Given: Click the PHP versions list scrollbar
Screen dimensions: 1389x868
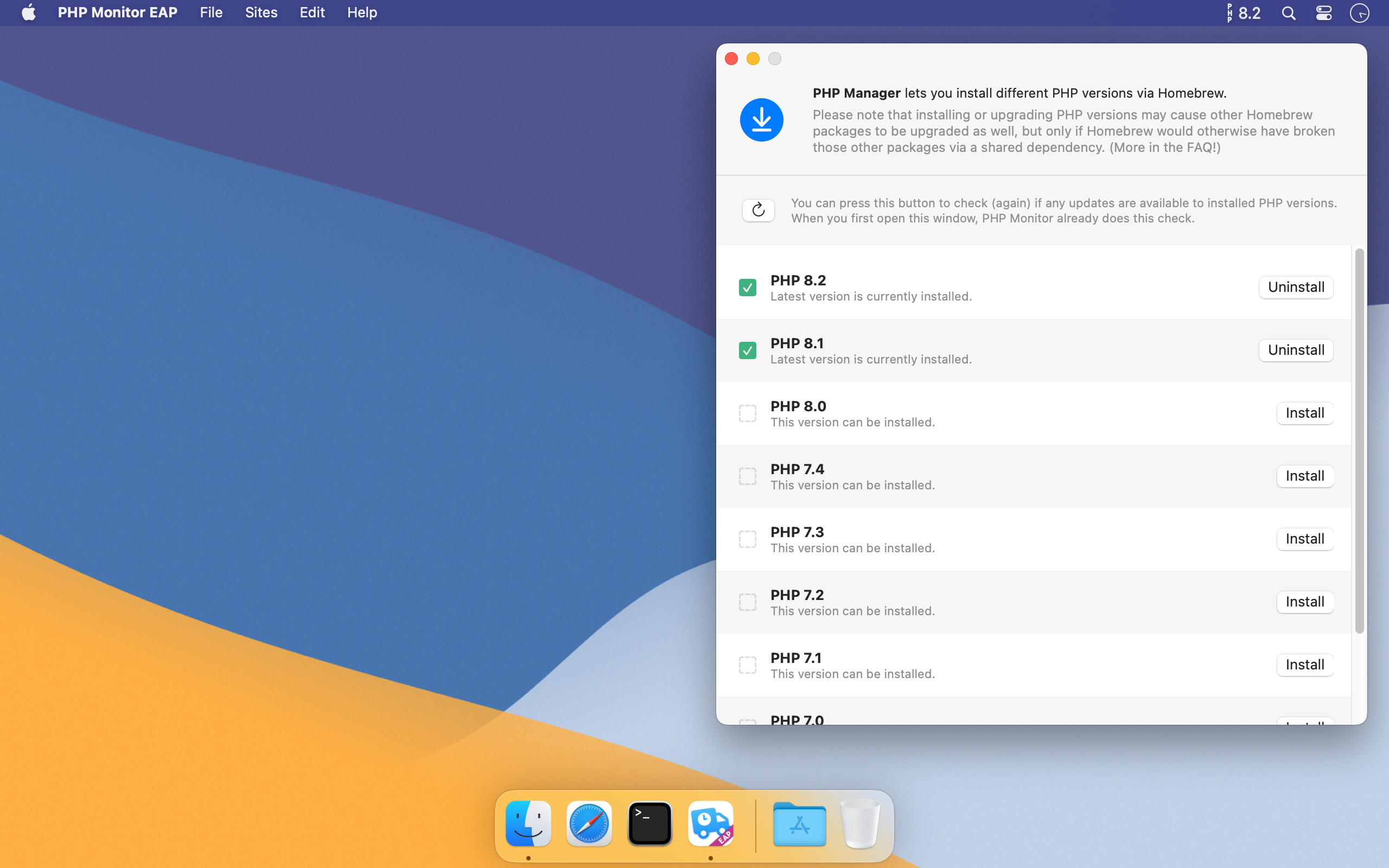Looking at the screenshot, I should coord(1359,441).
